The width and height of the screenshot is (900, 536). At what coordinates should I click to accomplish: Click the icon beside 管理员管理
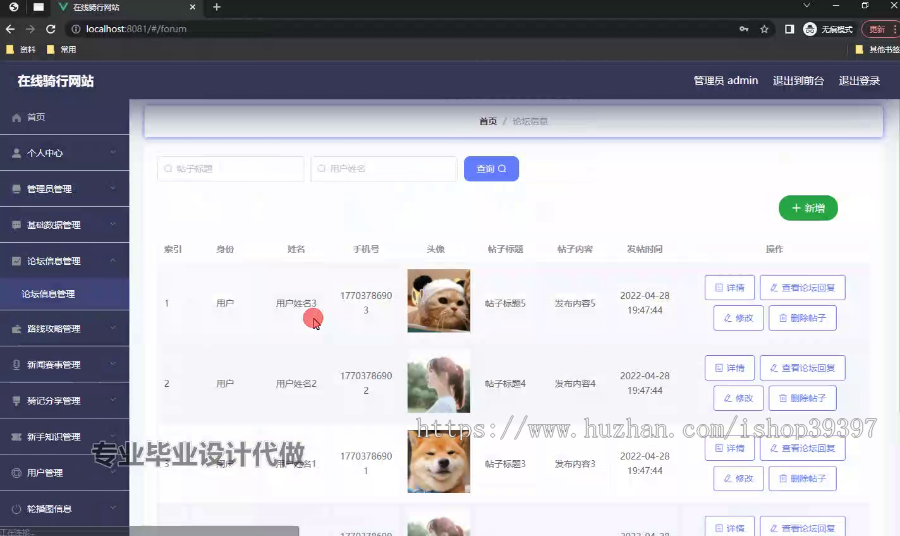pos(16,189)
